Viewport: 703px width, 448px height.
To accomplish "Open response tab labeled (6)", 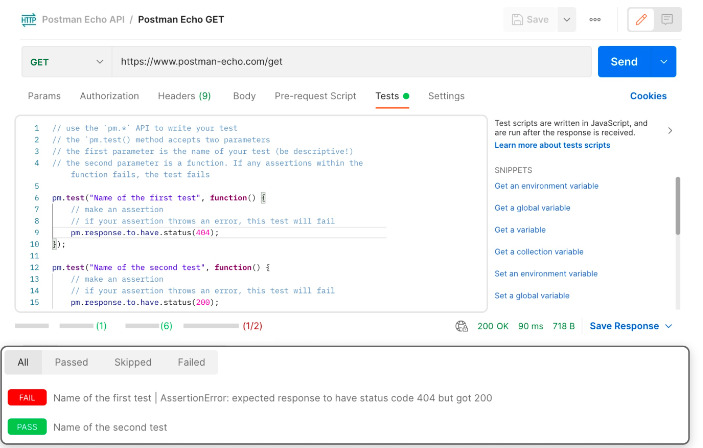I will pyautogui.click(x=149, y=326).
